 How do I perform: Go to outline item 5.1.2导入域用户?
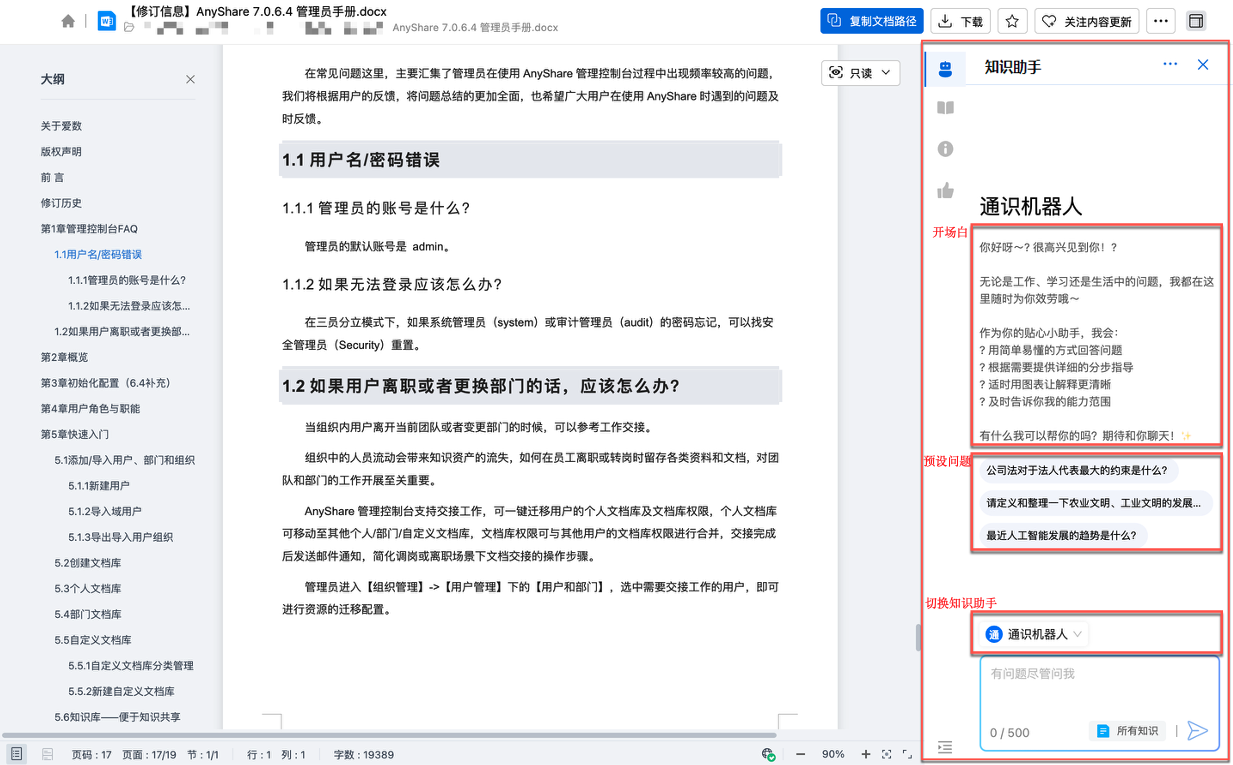pos(105,511)
